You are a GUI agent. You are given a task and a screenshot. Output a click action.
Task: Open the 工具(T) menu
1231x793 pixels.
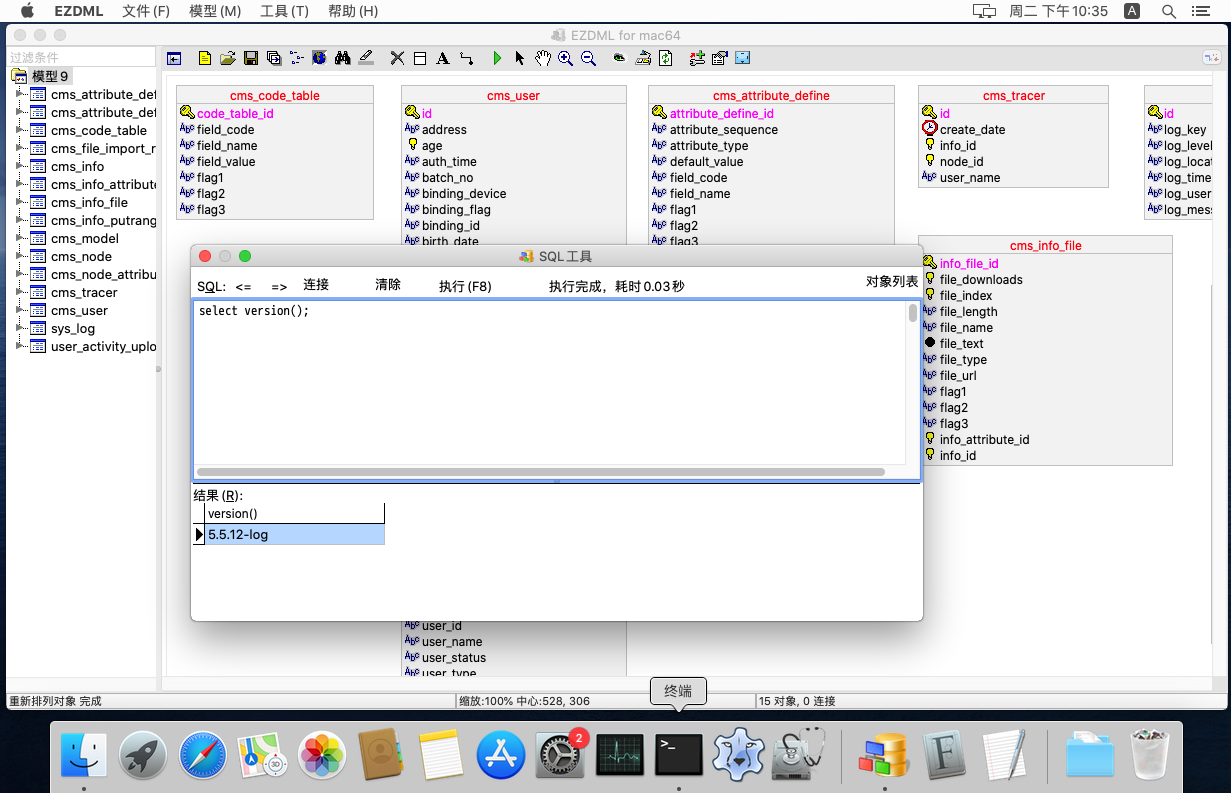click(284, 11)
